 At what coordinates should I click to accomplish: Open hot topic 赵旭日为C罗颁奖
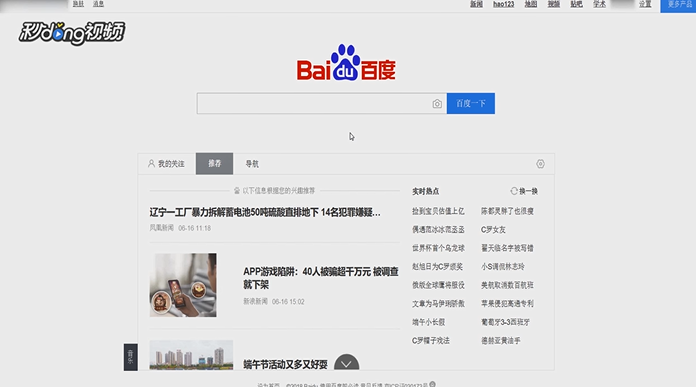pyautogui.click(x=437, y=267)
